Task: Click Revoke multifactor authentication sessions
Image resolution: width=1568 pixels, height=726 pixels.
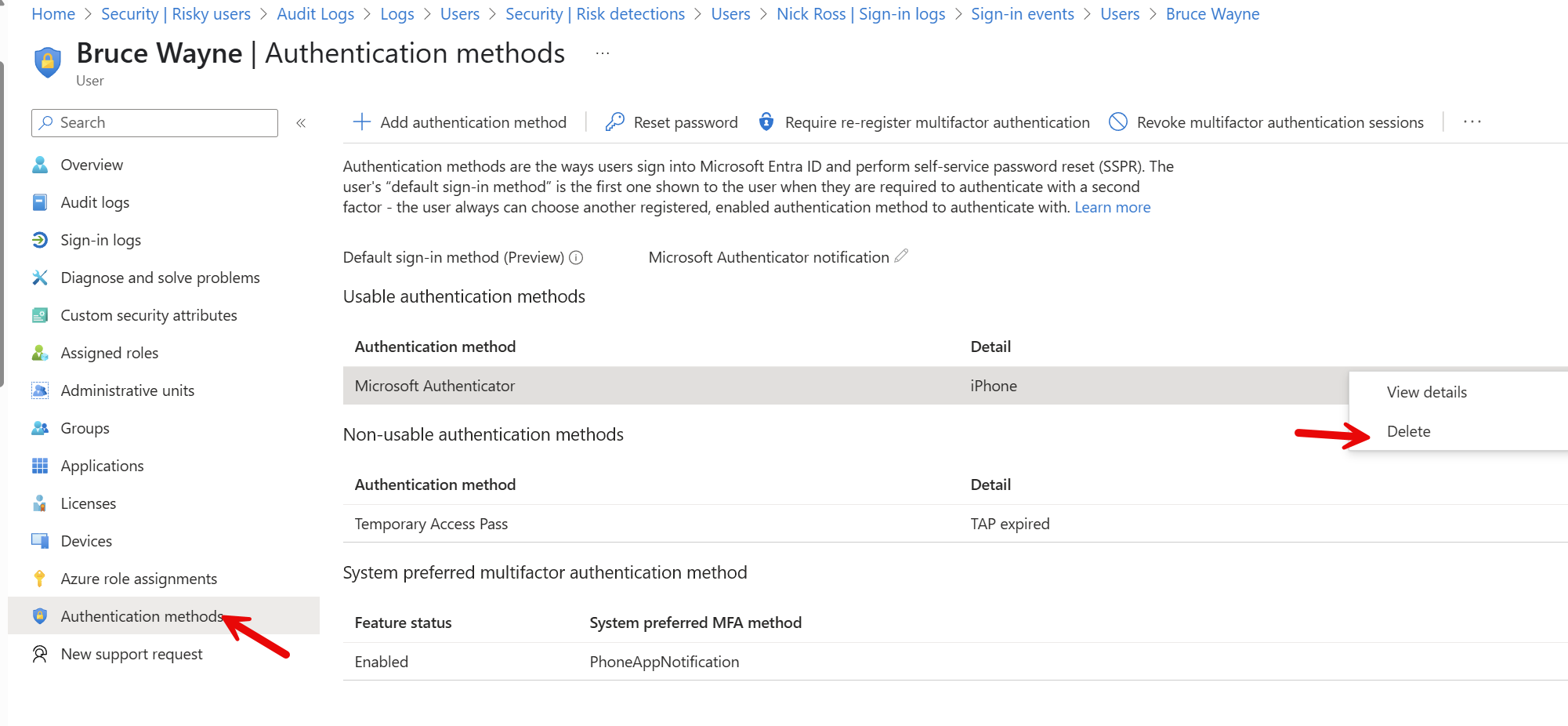Action: 1266,122
